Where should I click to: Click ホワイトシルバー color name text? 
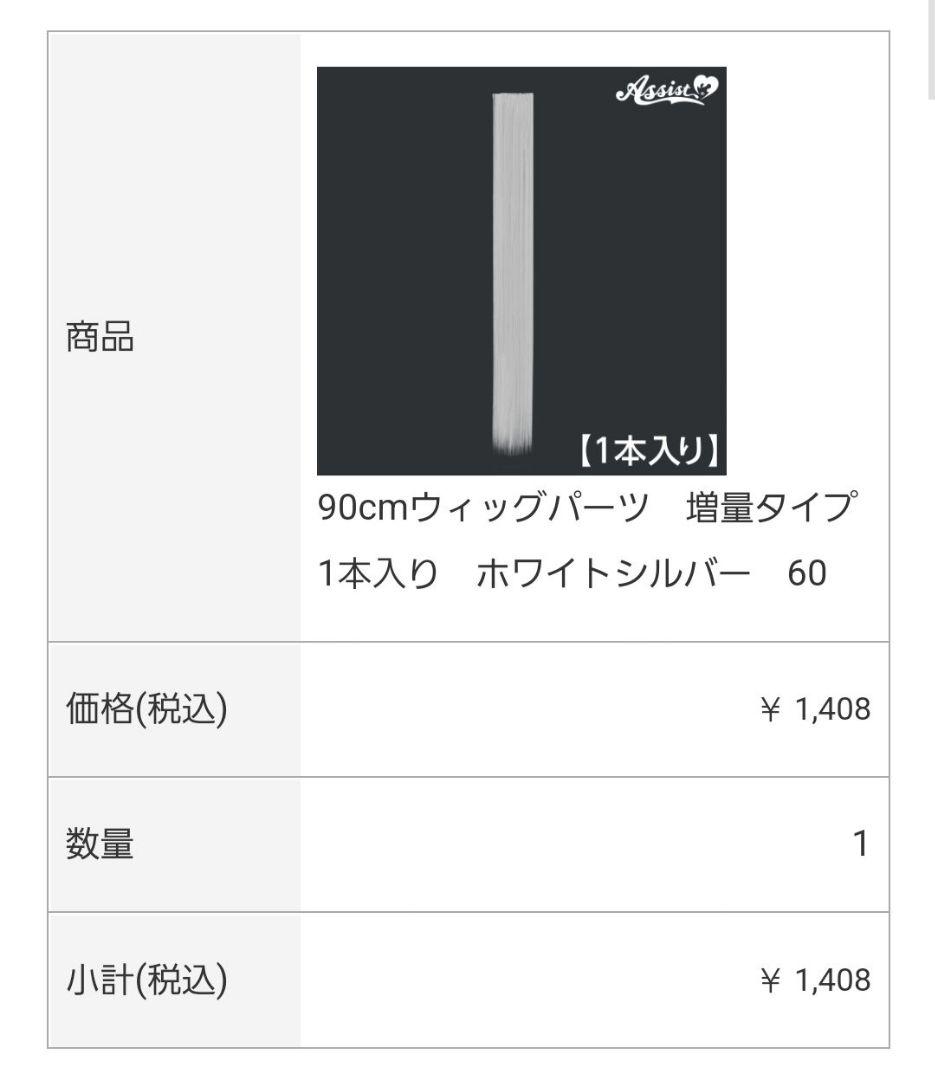613,573
